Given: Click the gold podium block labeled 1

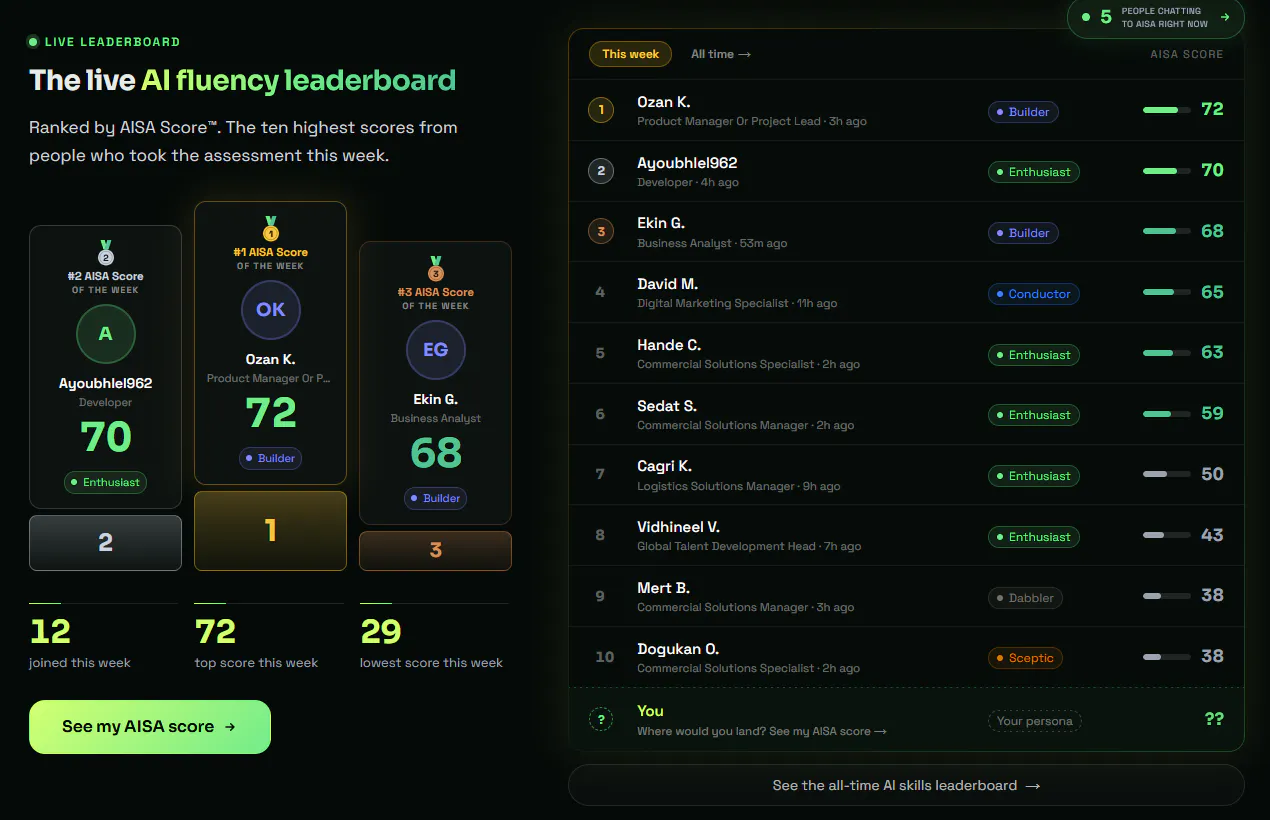Looking at the screenshot, I should (271, 531).
